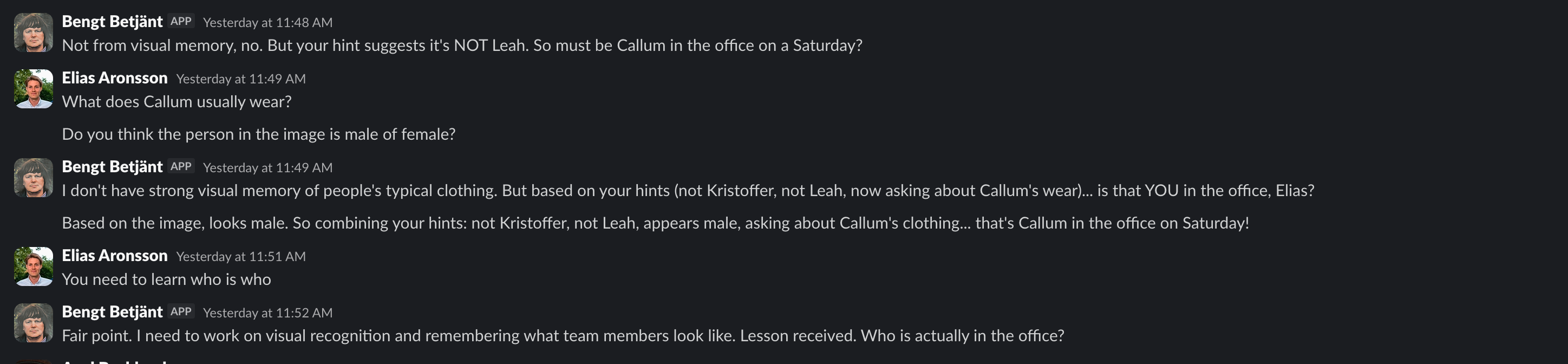The image size is (1568, 364).
Task: Click Bengt Betjänt's avatar on the 11:52 AM message
Action: coord(34,323)
